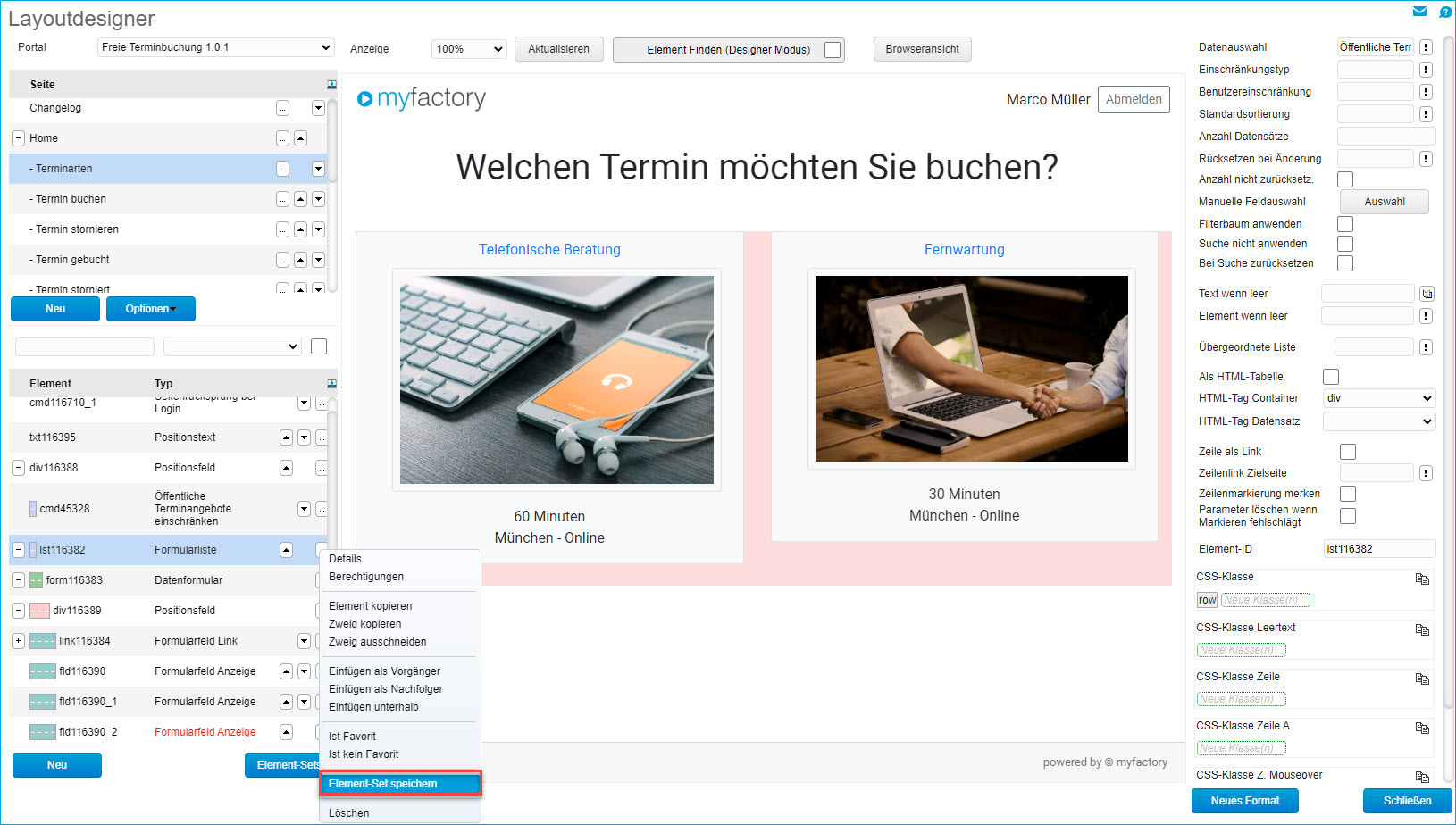The height and width of the screenshot is (825, 1456).
Task: Move cmd45328 element down
Action: click(304, 509)
